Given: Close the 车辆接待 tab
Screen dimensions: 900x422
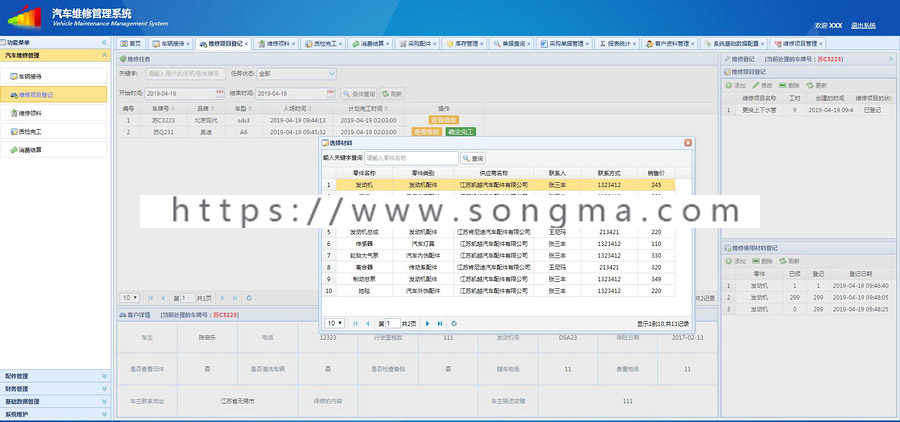Looking at the screenshot, I should [189, 44].
